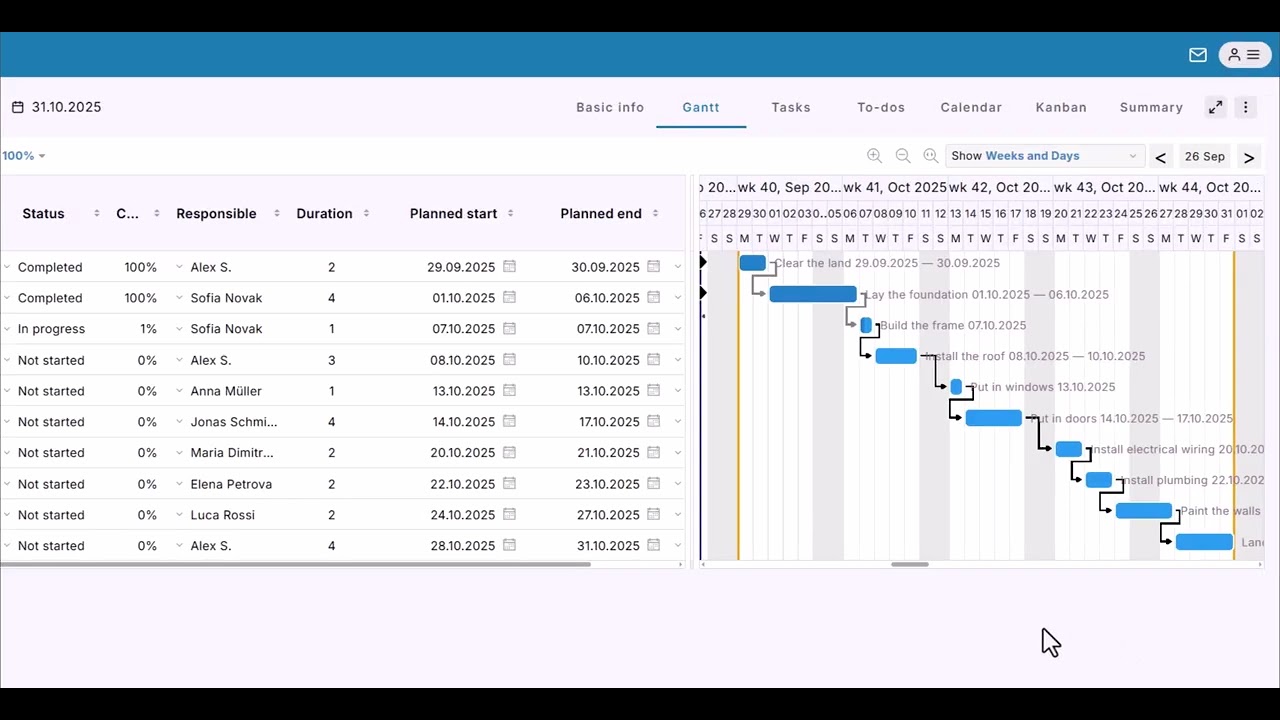
Task: Open the user account menu button
Action: click(x=1244, y=55)
